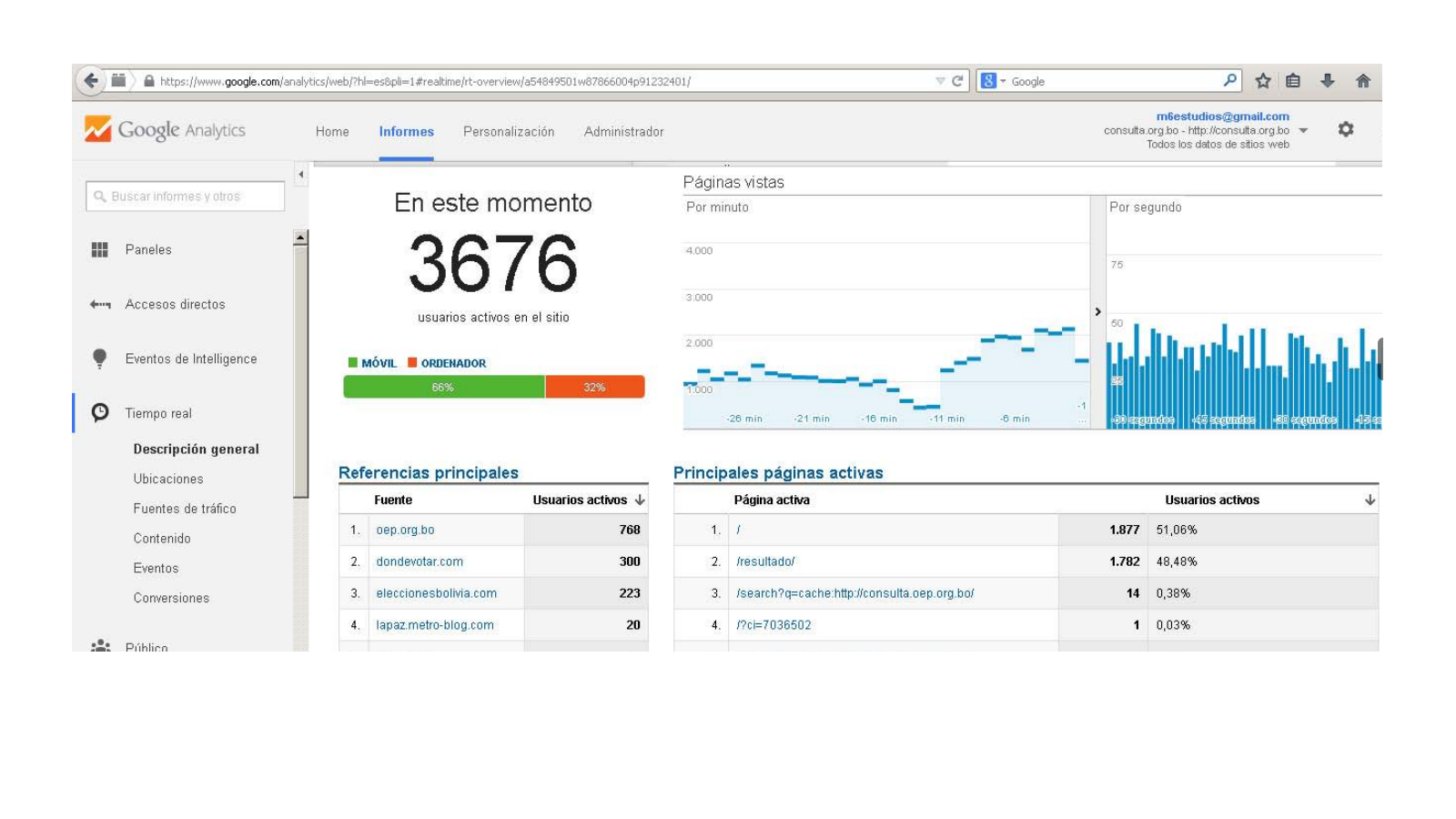Open the /search?q=cache active page link

pyautogui.click(x=854, y=593)
